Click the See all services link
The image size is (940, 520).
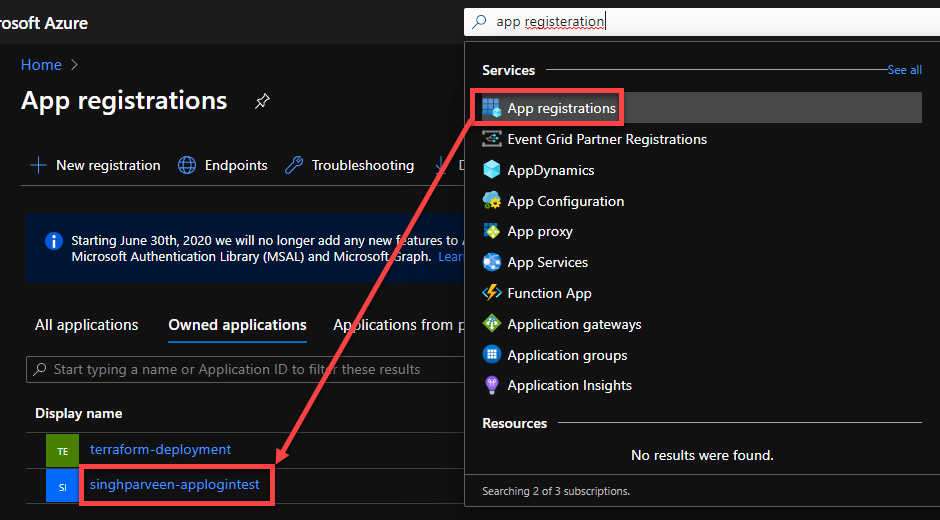pyautogui.click(x=904, y=70)
